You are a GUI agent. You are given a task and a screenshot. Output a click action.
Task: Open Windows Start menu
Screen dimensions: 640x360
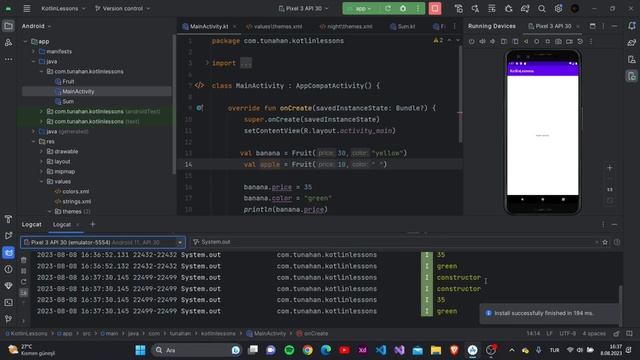coord(140,350)
